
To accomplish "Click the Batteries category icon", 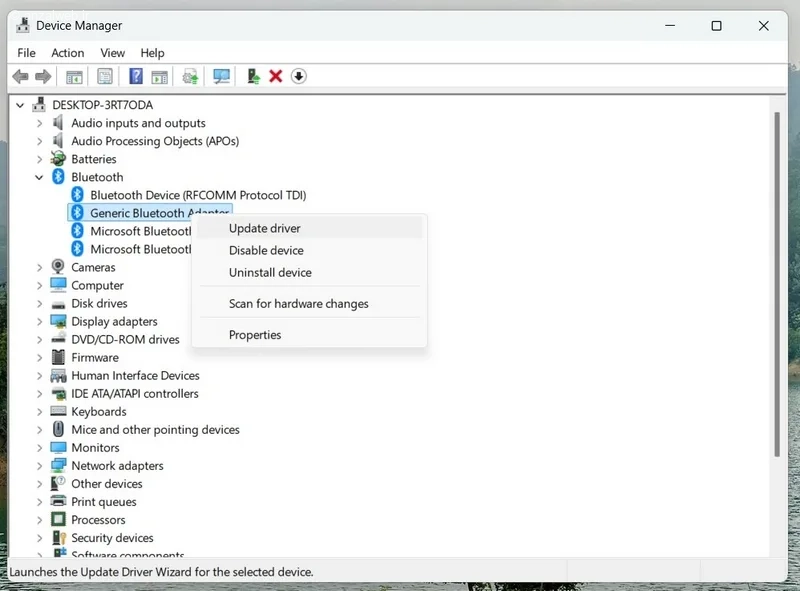I will click(58, 159).
